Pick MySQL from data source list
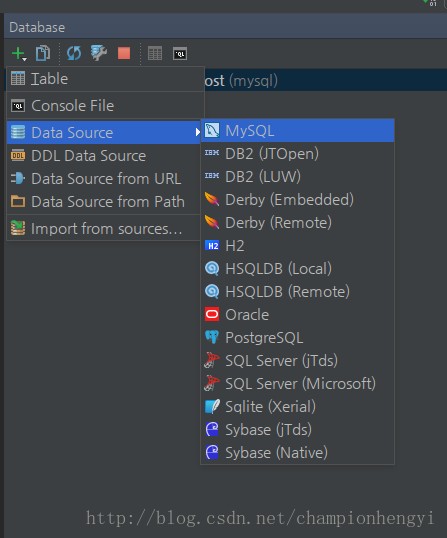 coord(297,131)
